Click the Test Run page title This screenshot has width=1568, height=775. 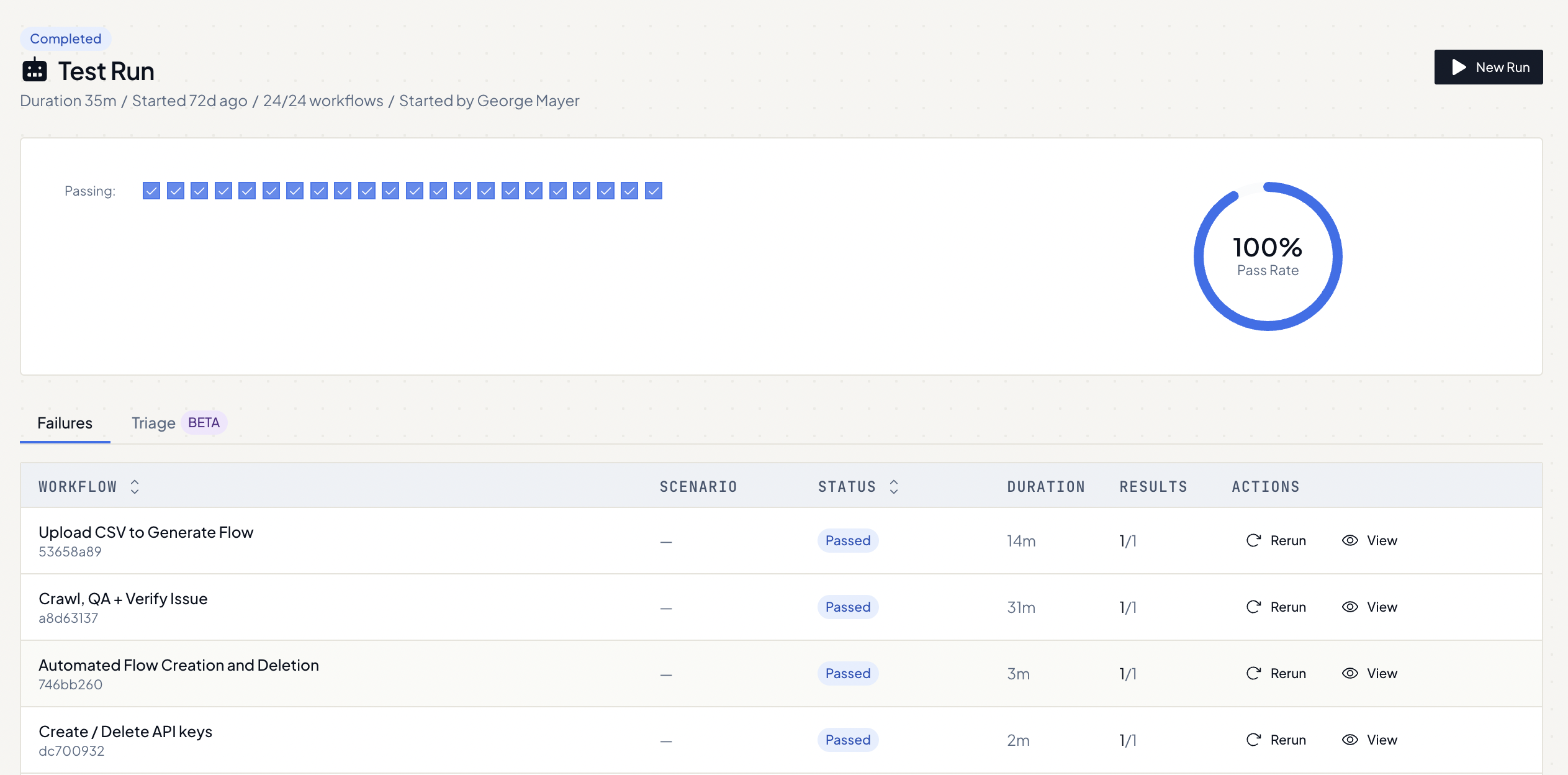[x=106, y=71]
